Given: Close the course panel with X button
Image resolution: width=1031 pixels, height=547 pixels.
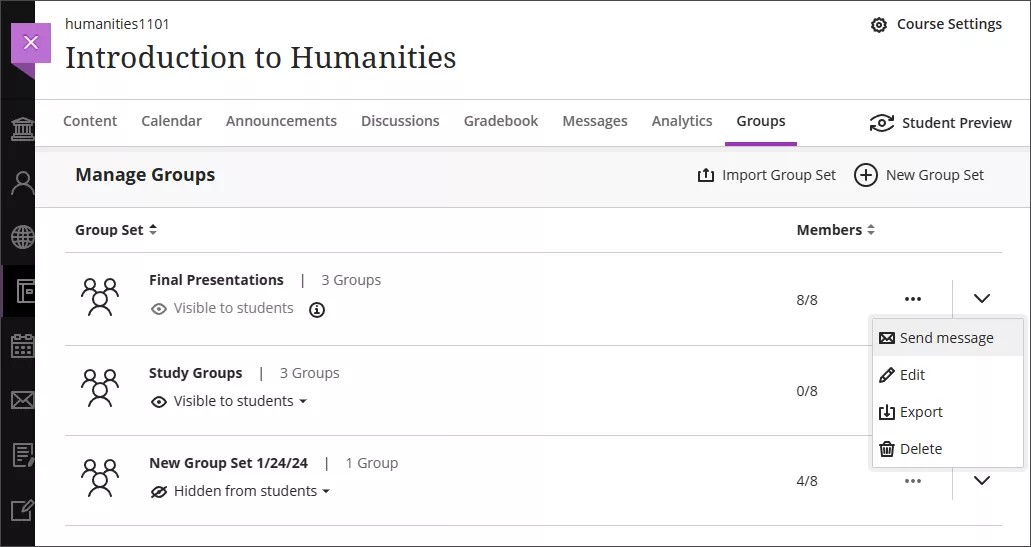Looking at the screenshot, I should click(30, 42).
